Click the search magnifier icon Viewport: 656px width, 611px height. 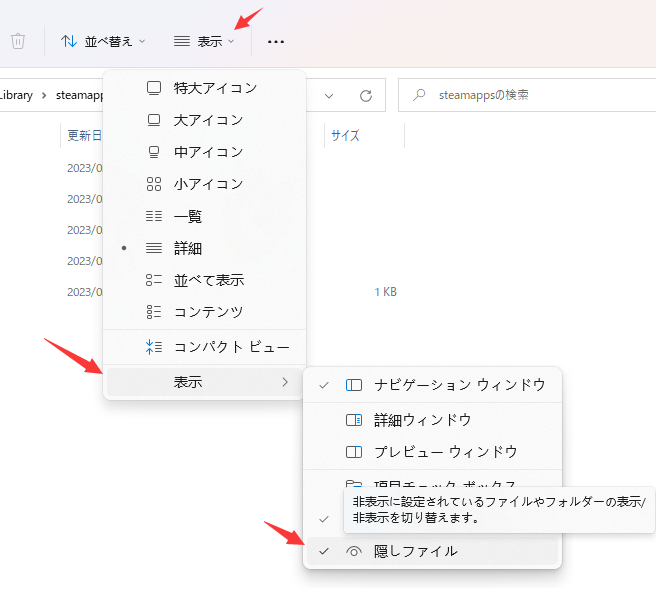[419, 95]
